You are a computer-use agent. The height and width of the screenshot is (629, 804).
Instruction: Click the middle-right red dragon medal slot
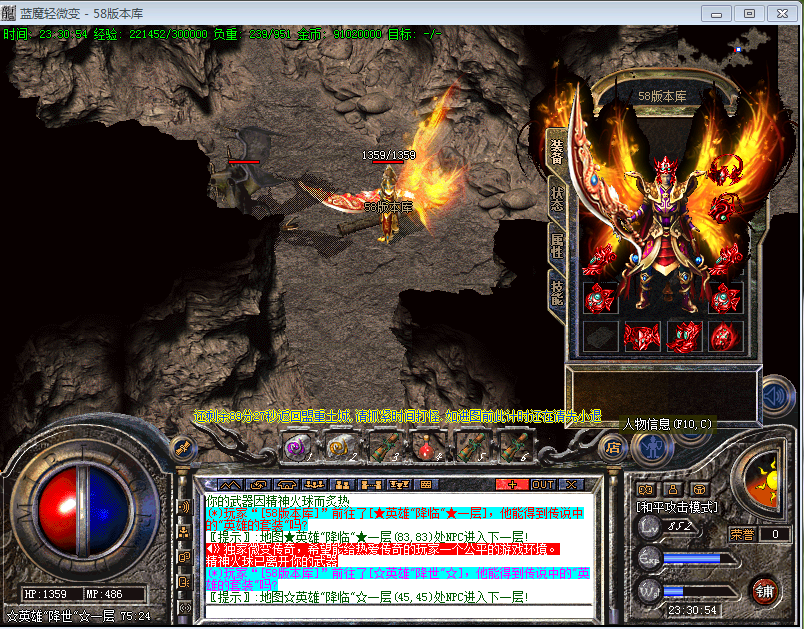pyautogui.click(x=726, y=210)
